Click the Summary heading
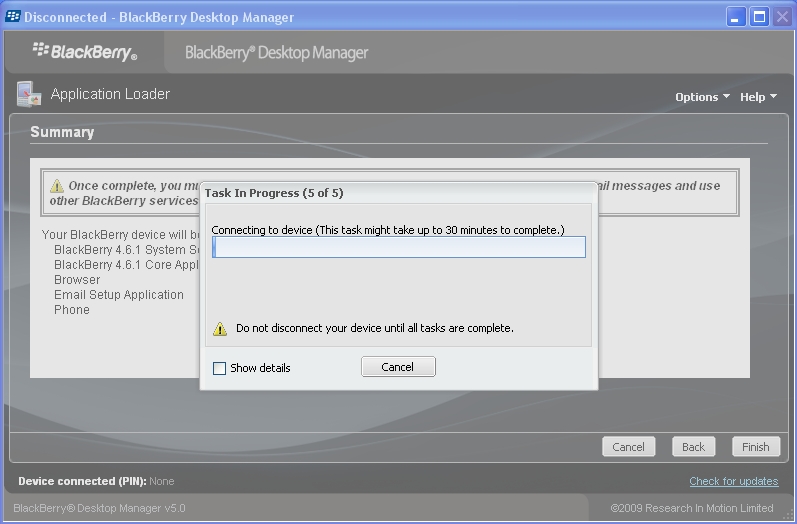 [62, 132]
